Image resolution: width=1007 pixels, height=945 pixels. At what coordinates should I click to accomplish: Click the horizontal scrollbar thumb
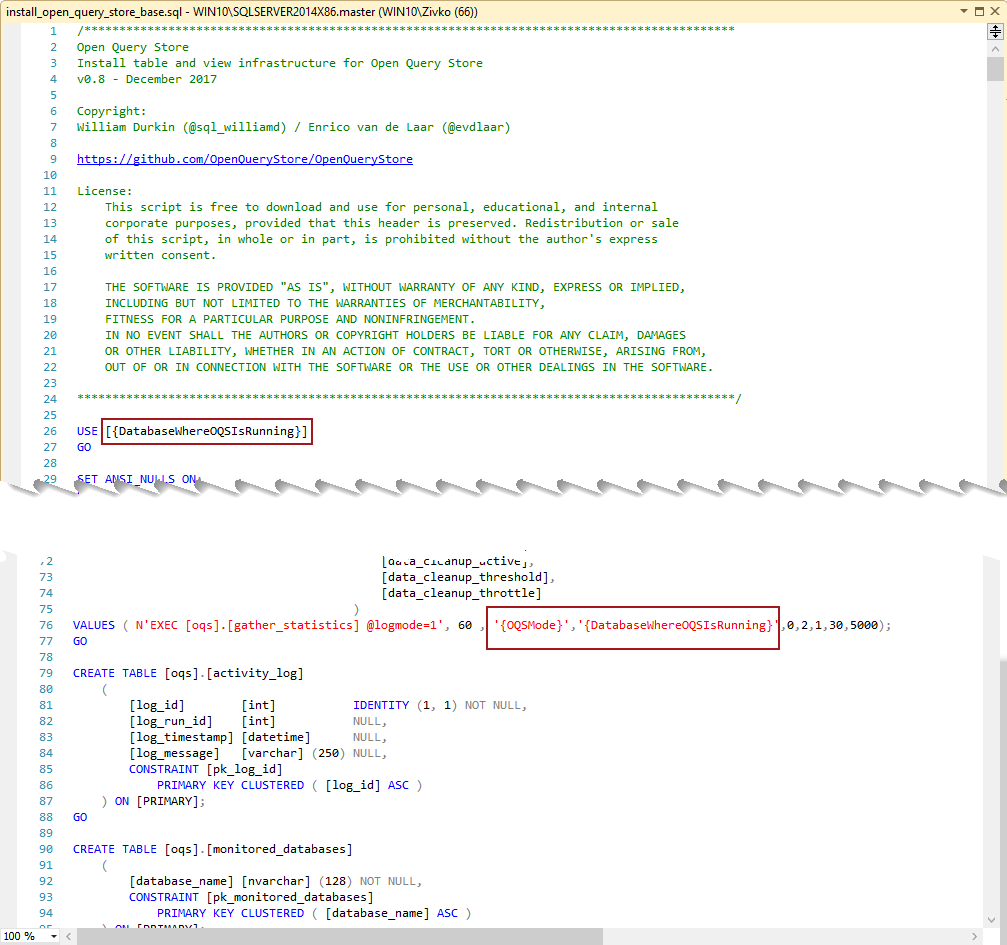click(340, 937)
